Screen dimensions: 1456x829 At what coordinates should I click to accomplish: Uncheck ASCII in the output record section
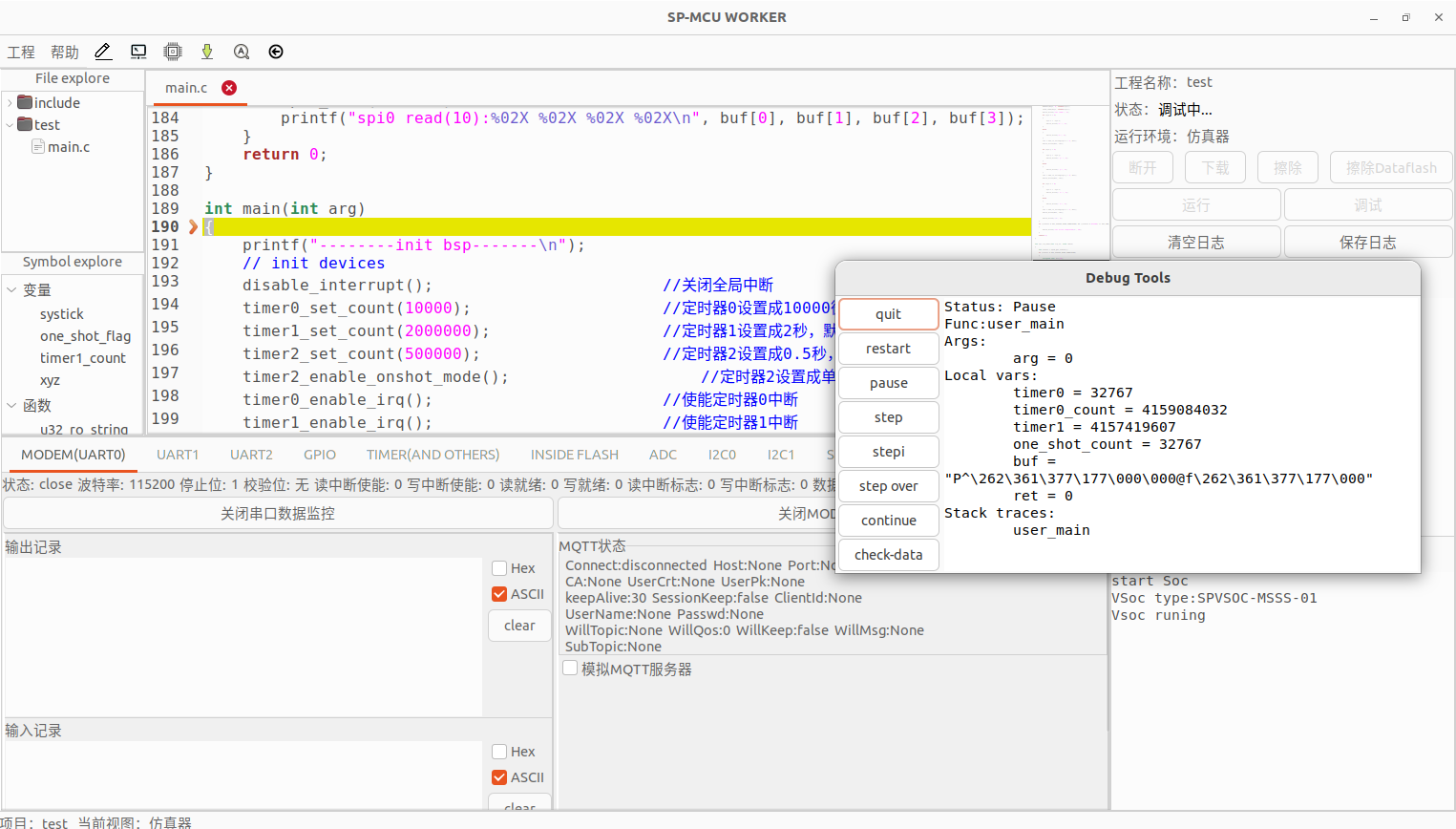coord(499,594)
